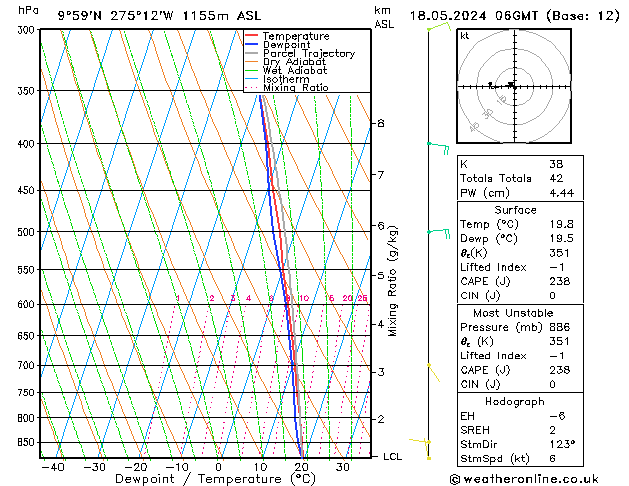
Task: Click the yellow wind barb near 850 hPa
Action: [428, 443]
